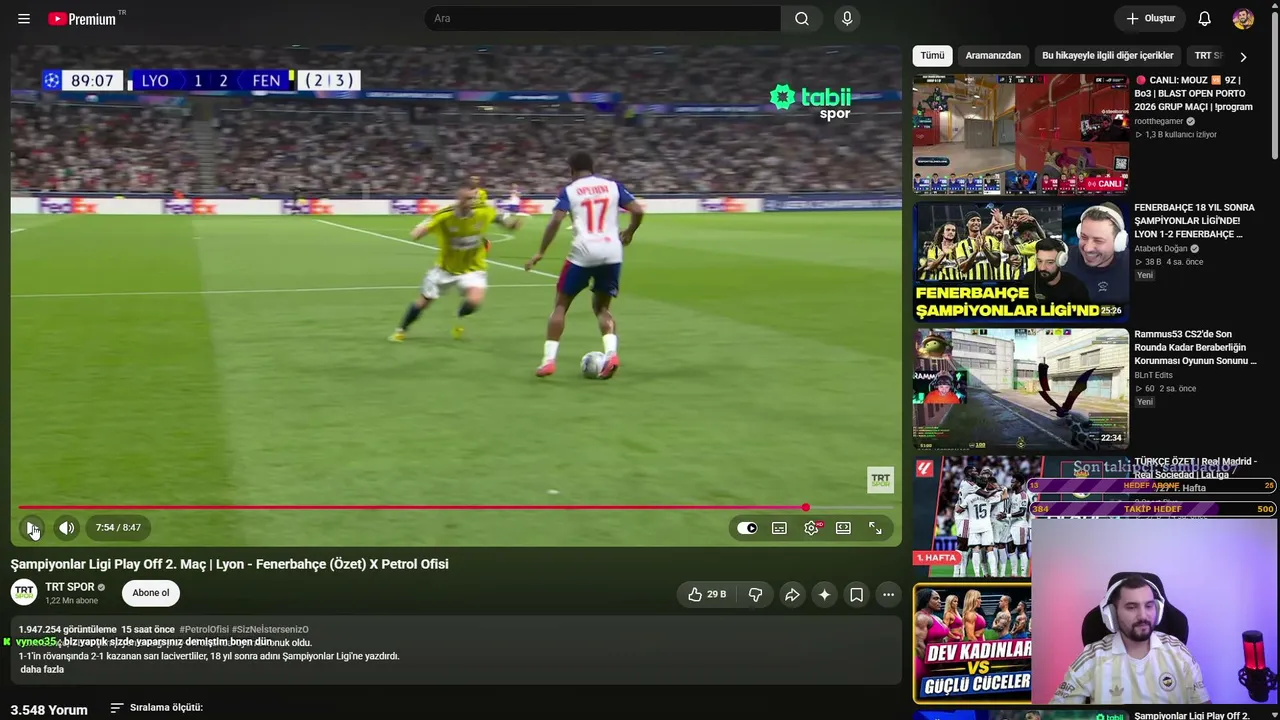Open the rootthegamer channel link
This screenshot has width=1280, height=720.
[x=1158, y=121]
